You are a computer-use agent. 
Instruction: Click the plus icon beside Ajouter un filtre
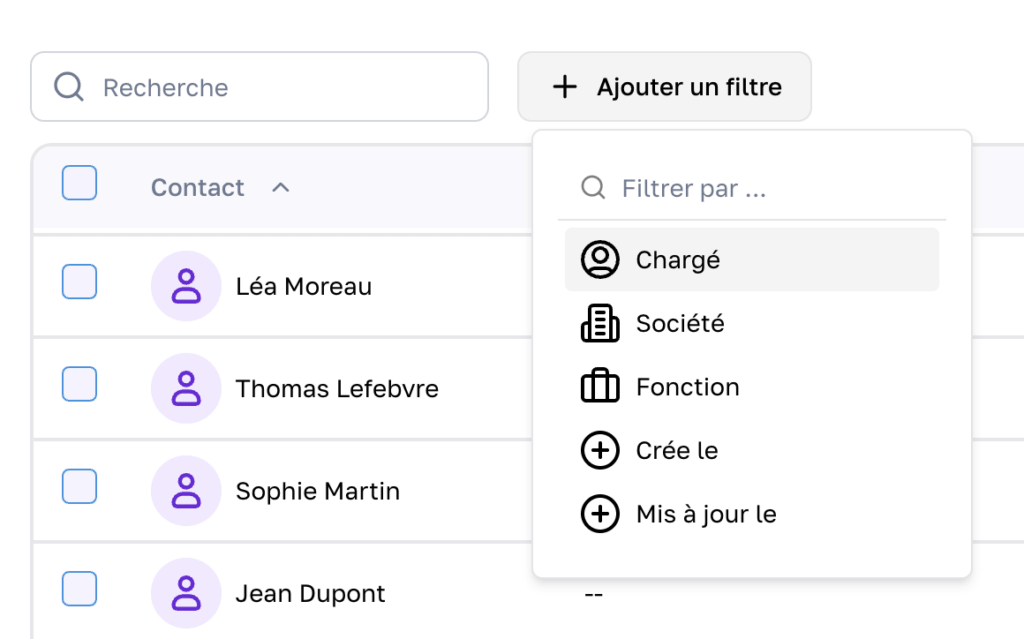click(565, 87)
